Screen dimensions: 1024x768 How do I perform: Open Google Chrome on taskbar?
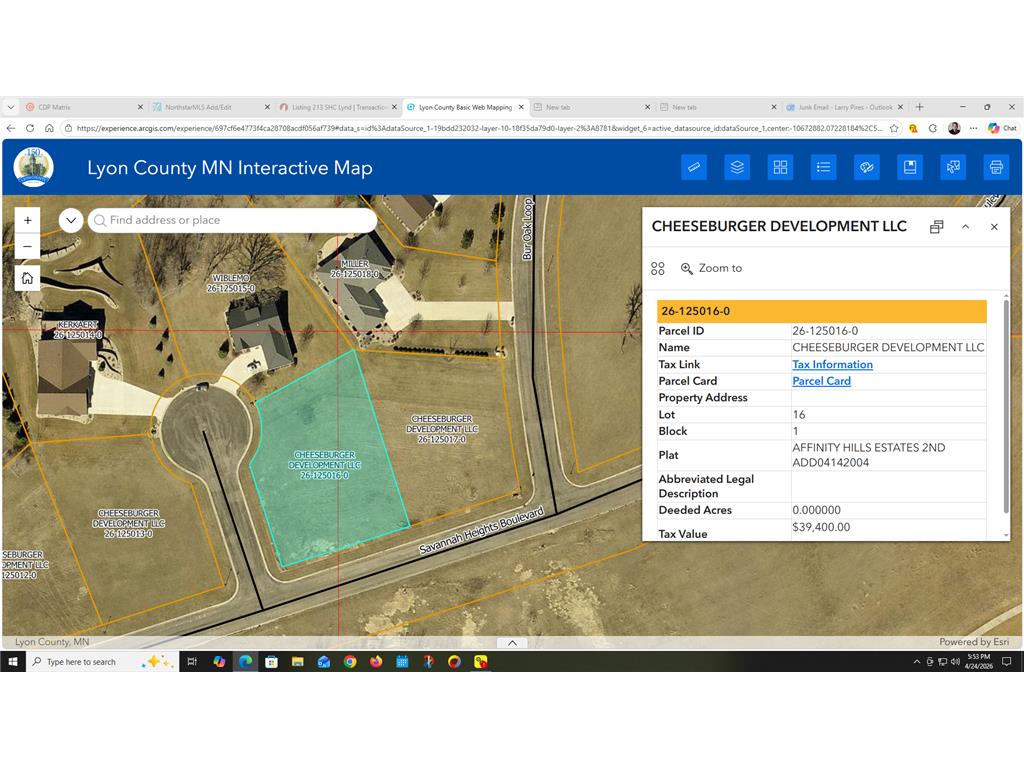[350, 662]
